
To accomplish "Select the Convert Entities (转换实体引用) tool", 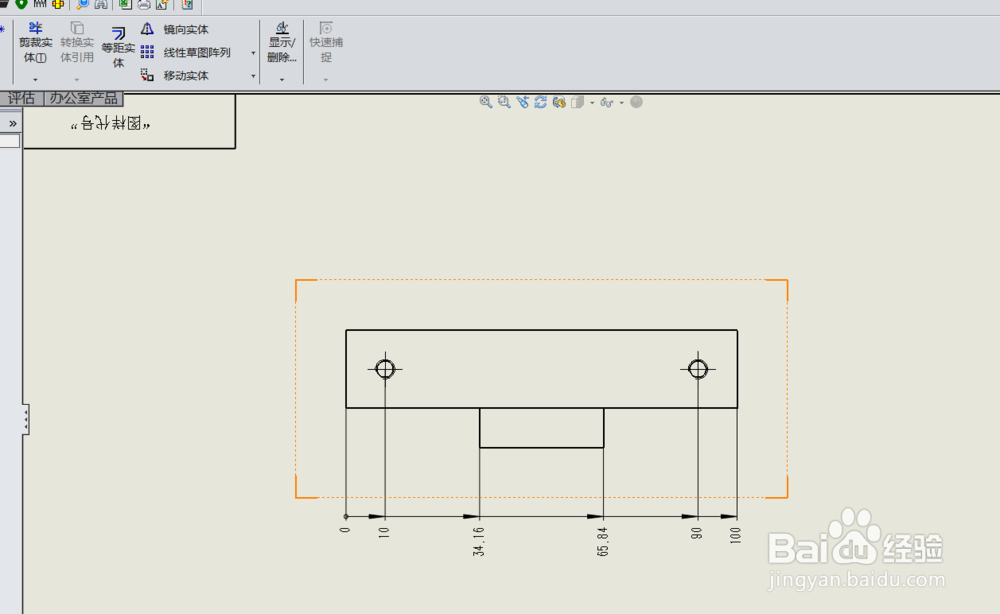I will (76, 44).
